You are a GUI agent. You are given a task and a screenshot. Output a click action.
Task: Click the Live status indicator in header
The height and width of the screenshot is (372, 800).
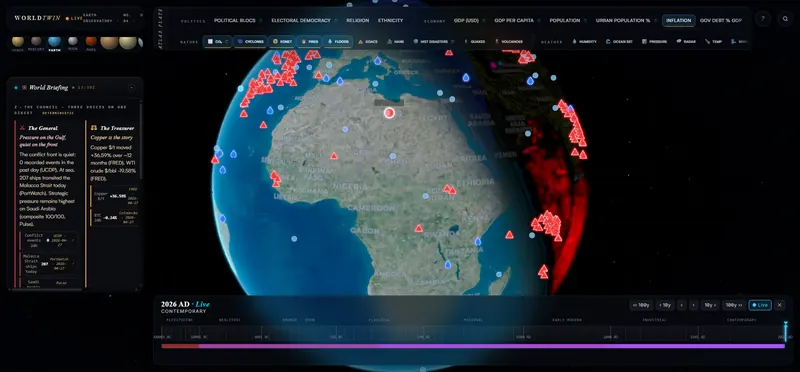click(x=74, y=18)
